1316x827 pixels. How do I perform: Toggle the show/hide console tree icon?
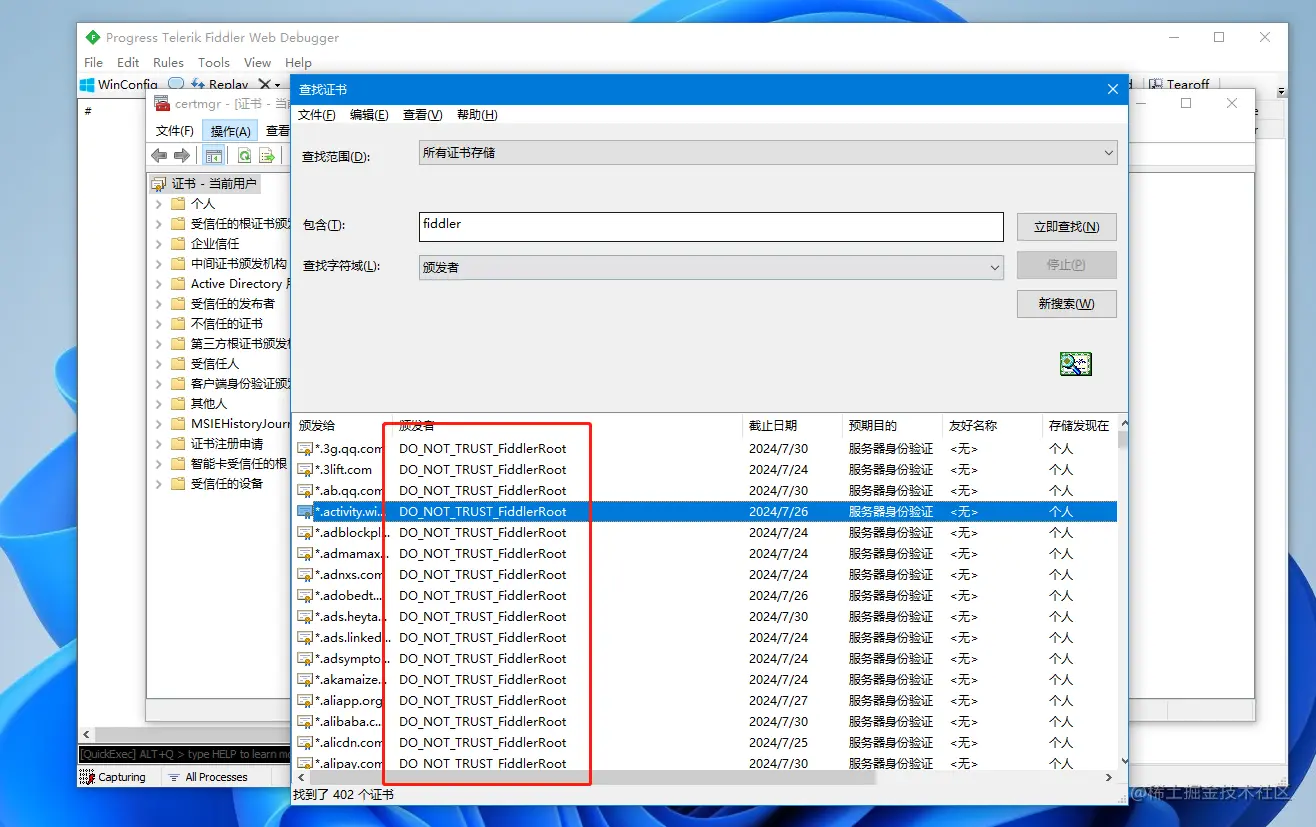tap(213, 155)
